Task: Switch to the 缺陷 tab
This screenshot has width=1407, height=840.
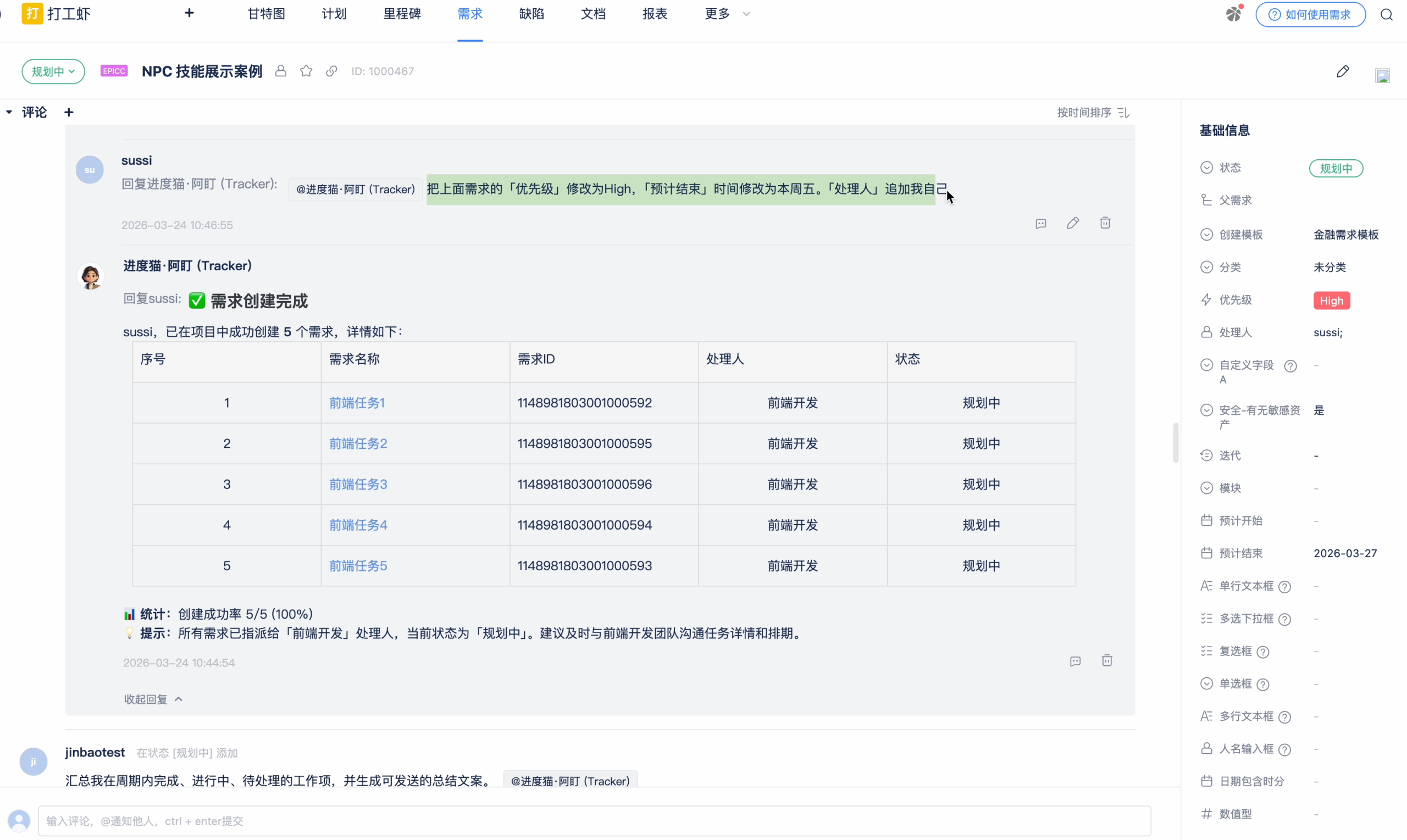Action: pyautogui.click(x=531, y=14)
